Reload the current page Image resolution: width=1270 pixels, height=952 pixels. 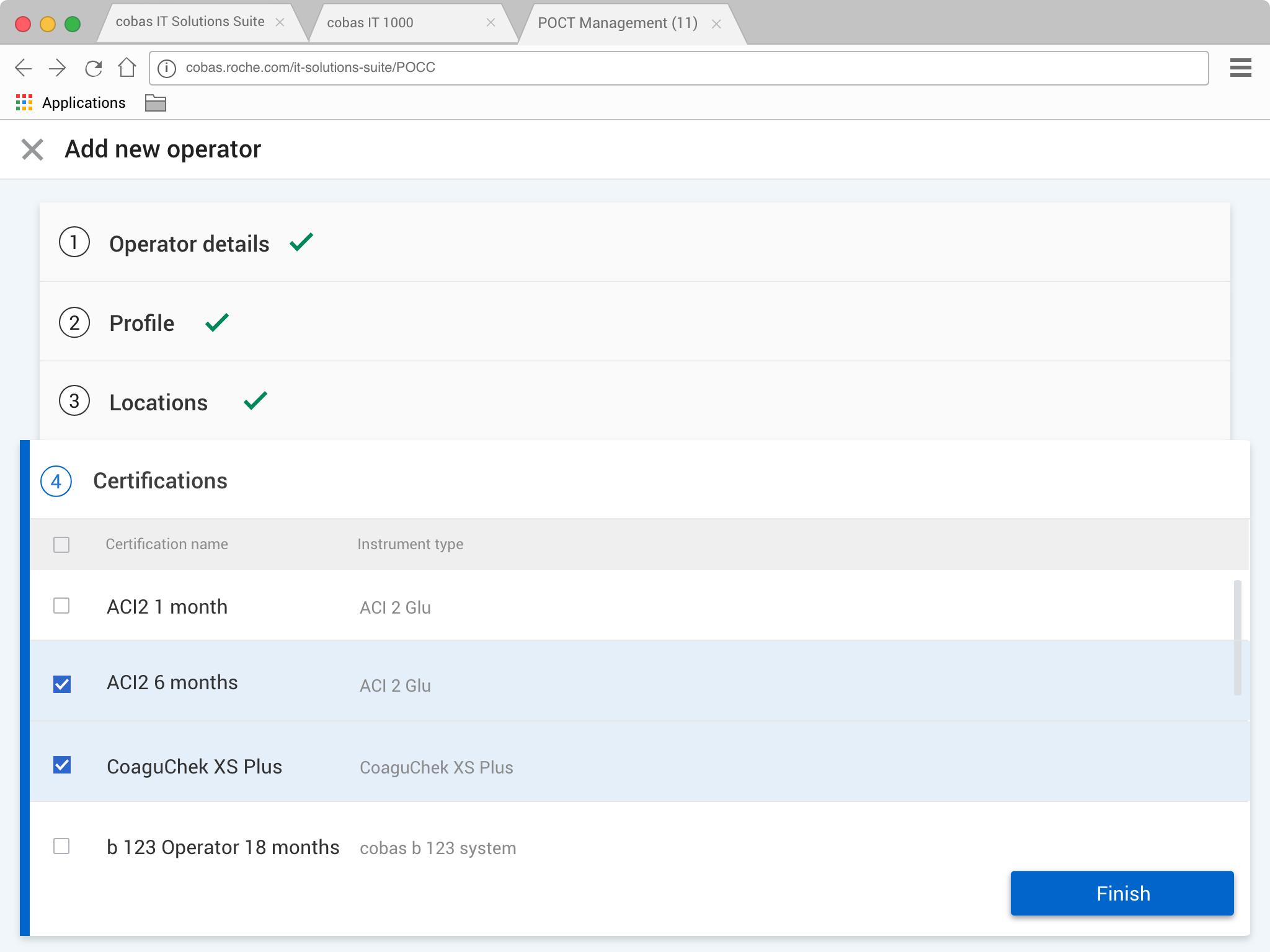click(x=93, y=68)
